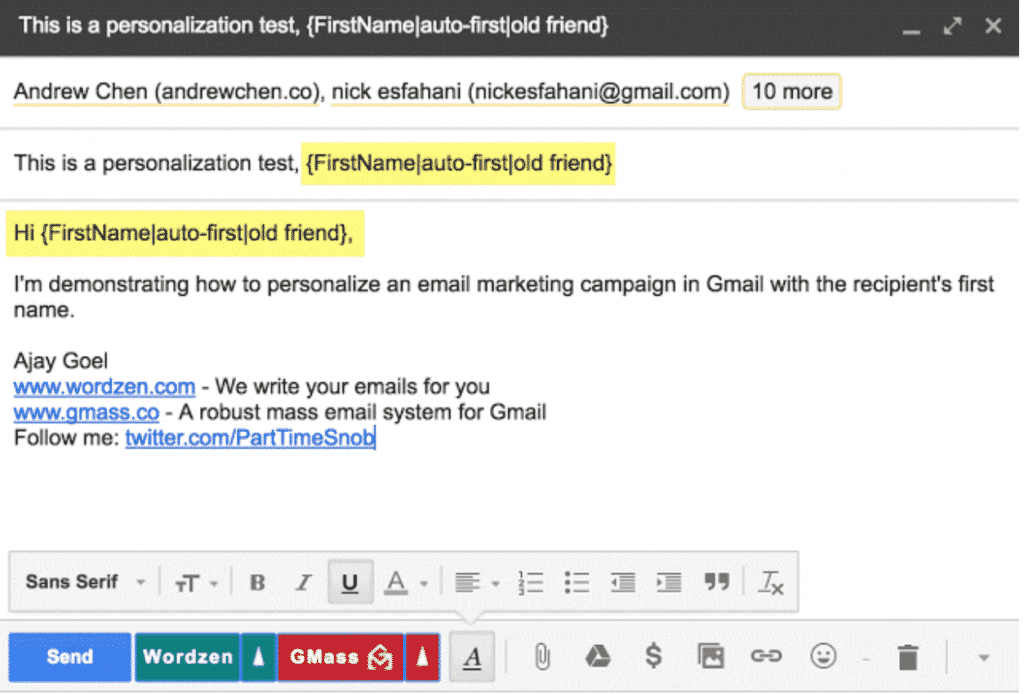Toggle bold formatting
The height and width of the screenshot is (694, 1024).
pos(257,582)
